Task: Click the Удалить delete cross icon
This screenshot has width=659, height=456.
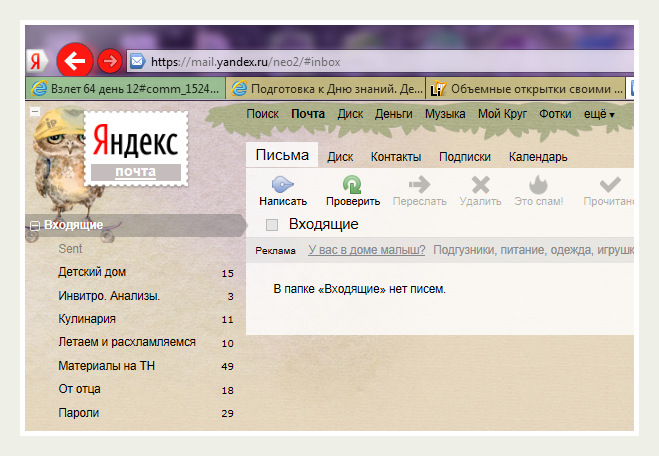Action: 480,185
